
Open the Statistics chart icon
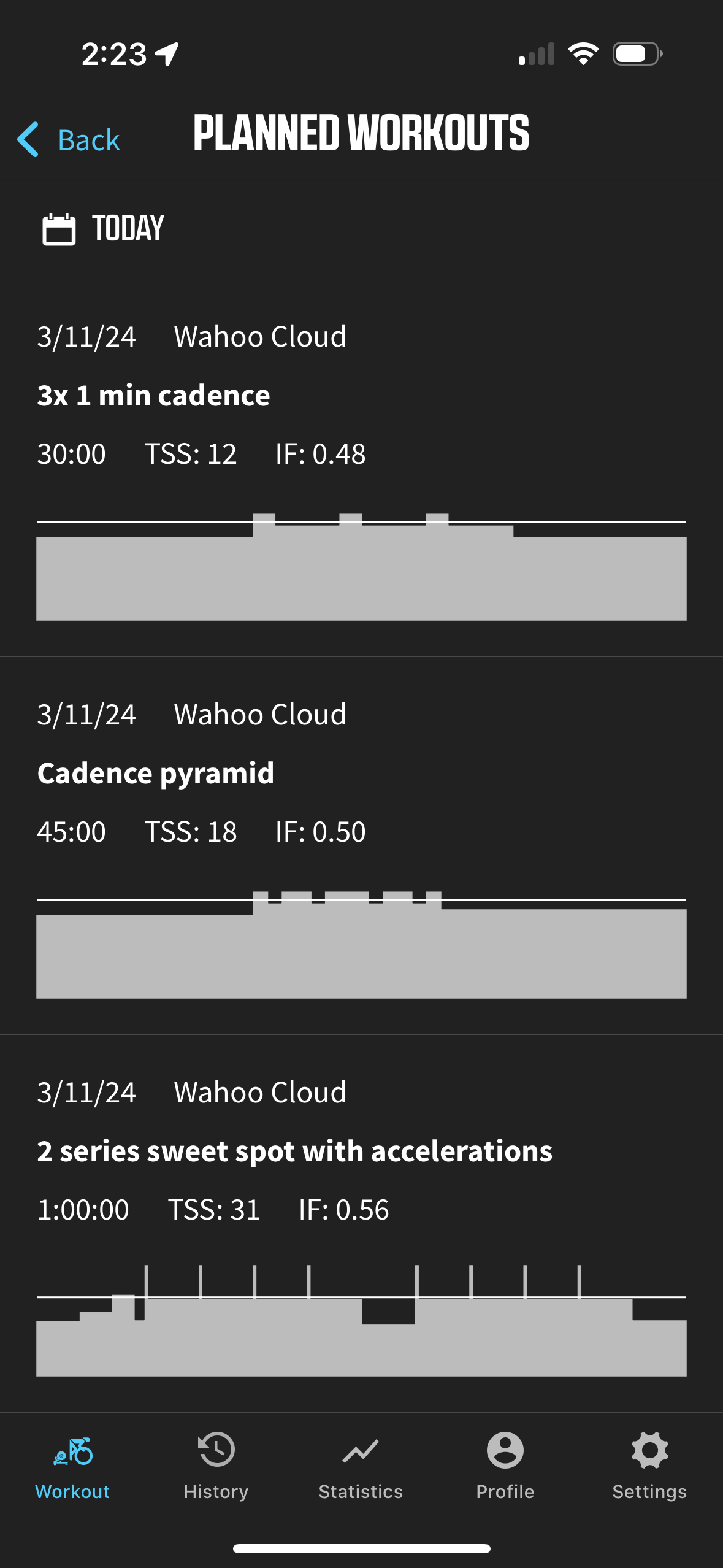(x=361, y=1451)
